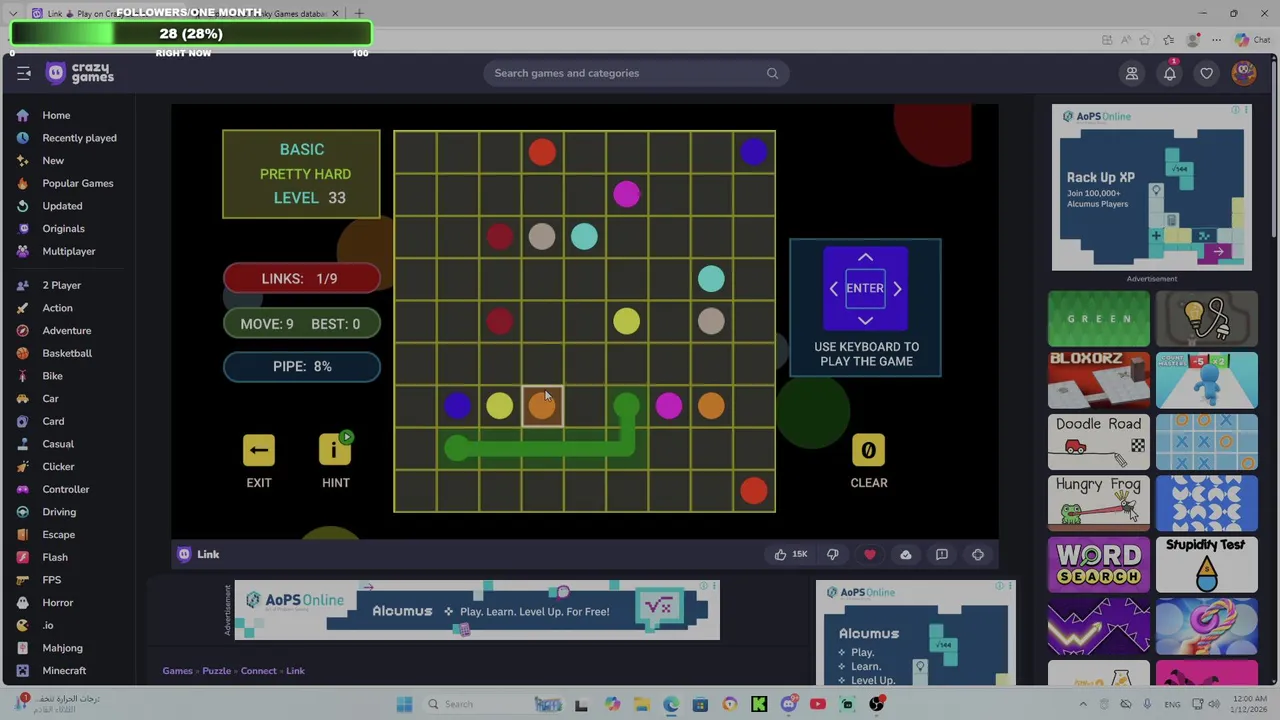Image resolution: width=1280 pixels, height=720 pixels.
Task: Open Popular Games category
Action: point(78,183)
